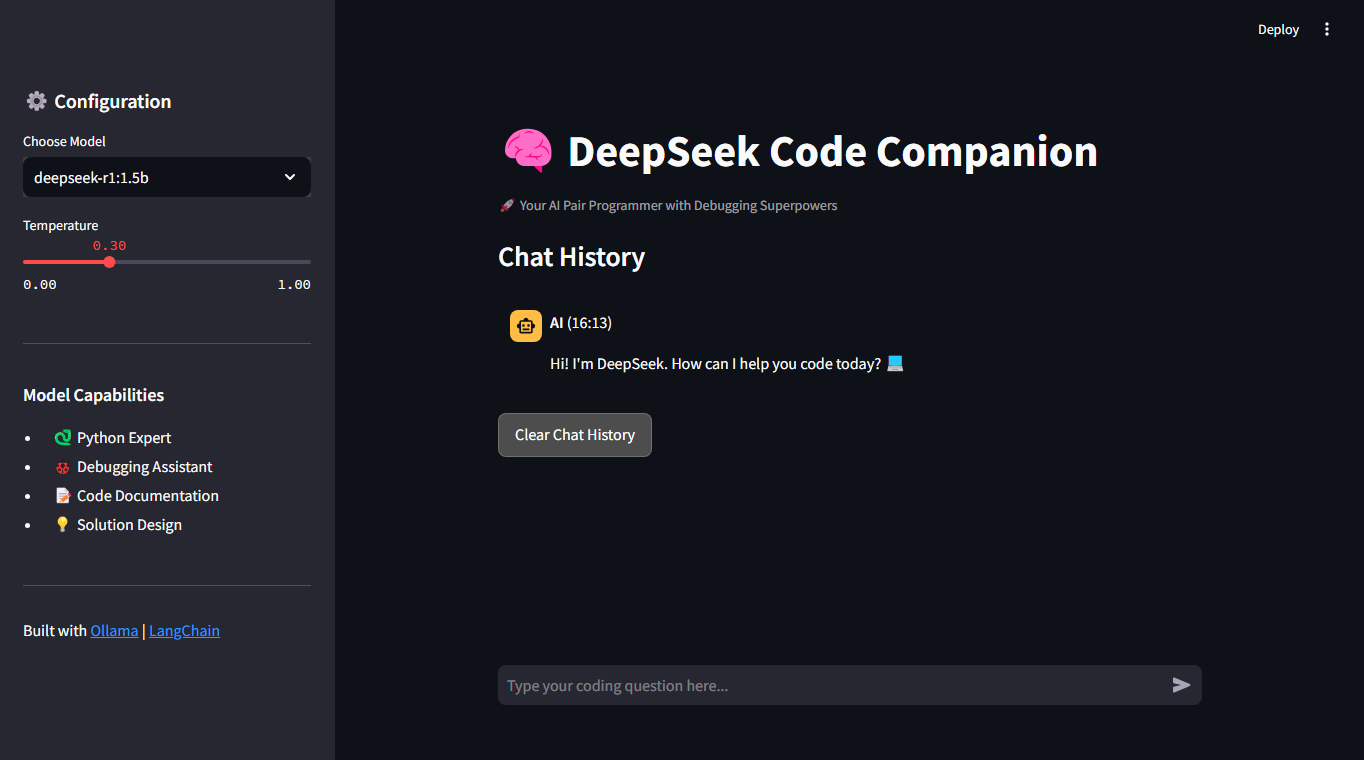Click the model dropdown chevron arrow
This screenshot has height=760, width=1364.
[290, 177]
